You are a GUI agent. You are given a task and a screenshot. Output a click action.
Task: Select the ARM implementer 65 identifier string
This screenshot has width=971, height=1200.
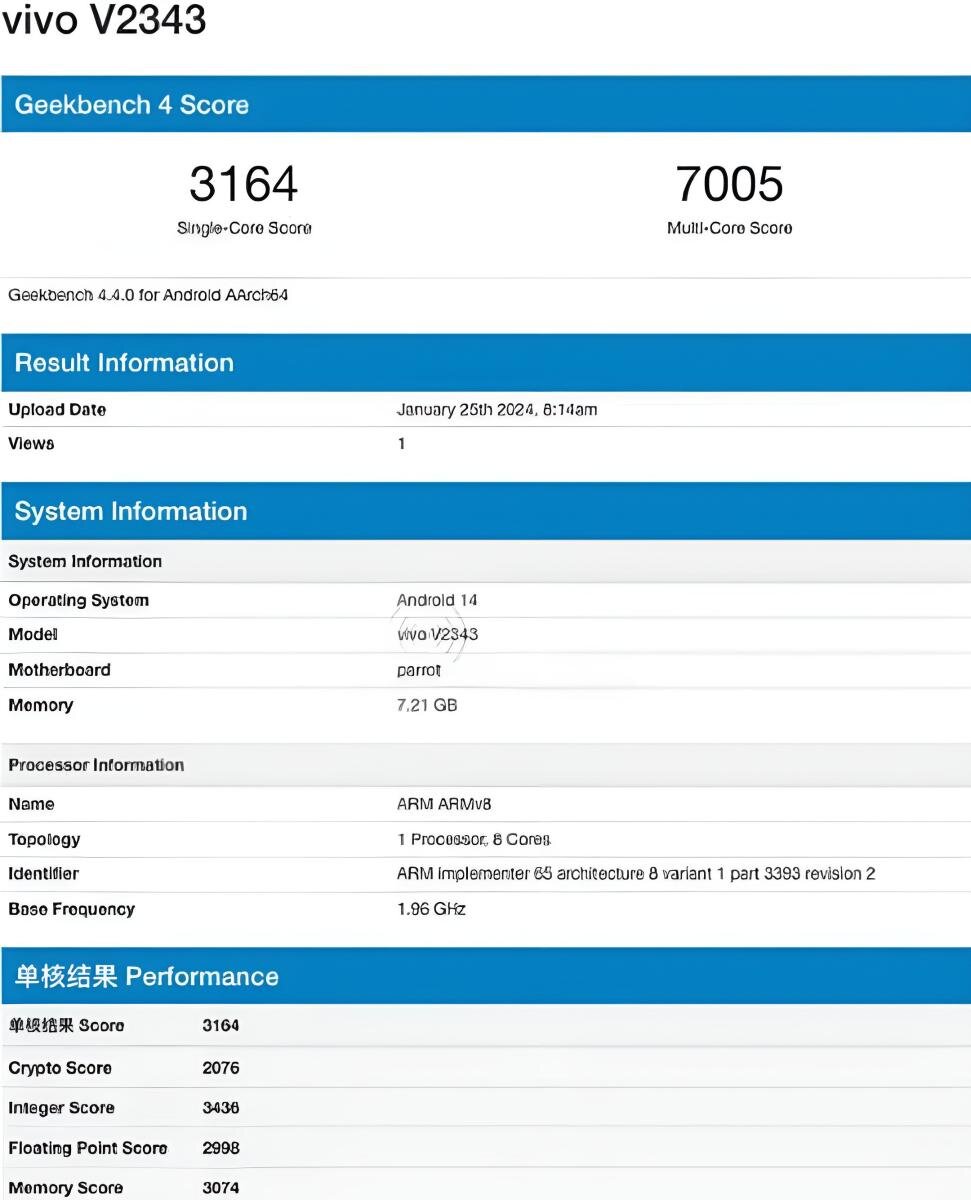[636, 874]
